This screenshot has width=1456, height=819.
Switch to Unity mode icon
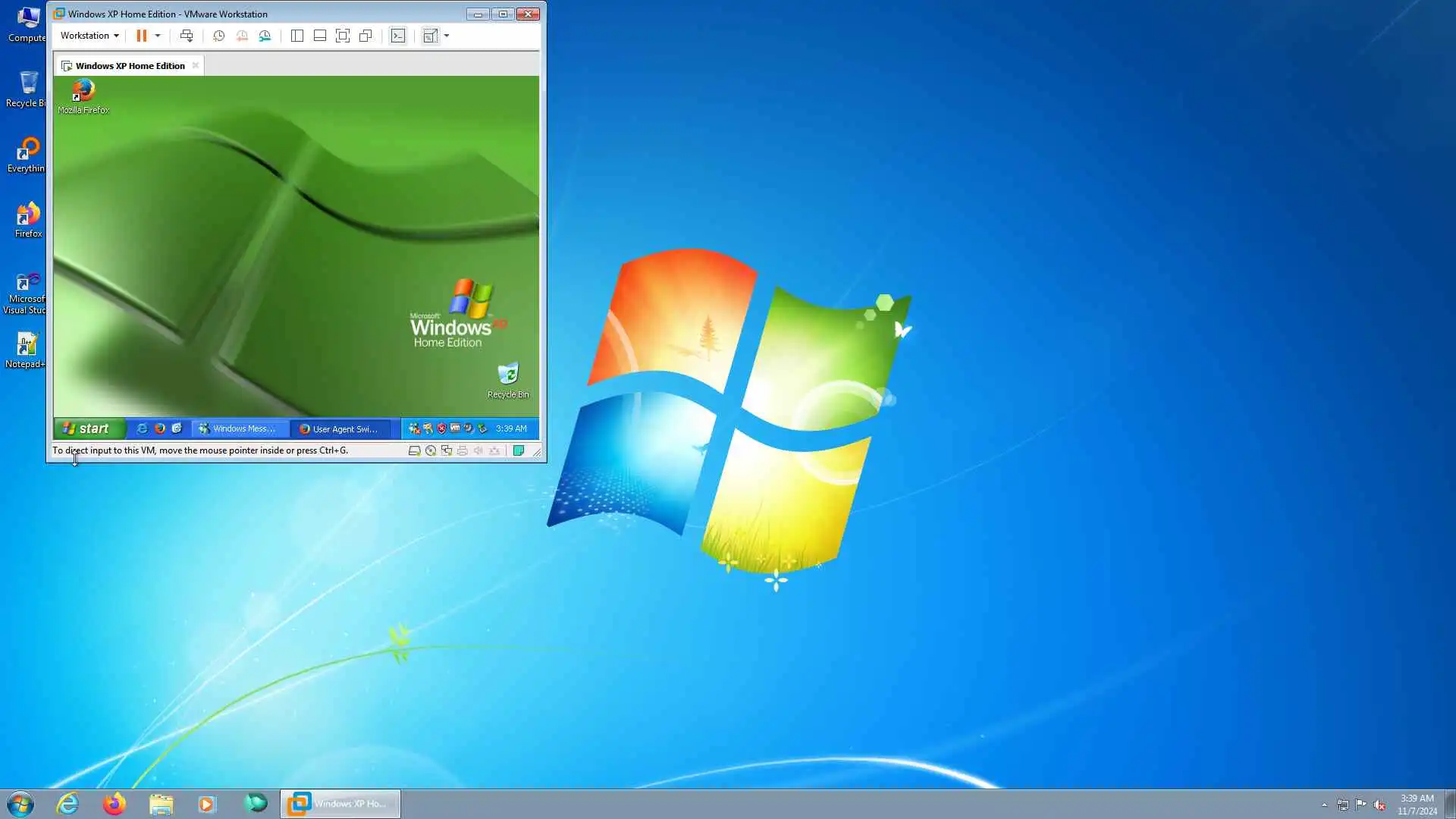366,36
